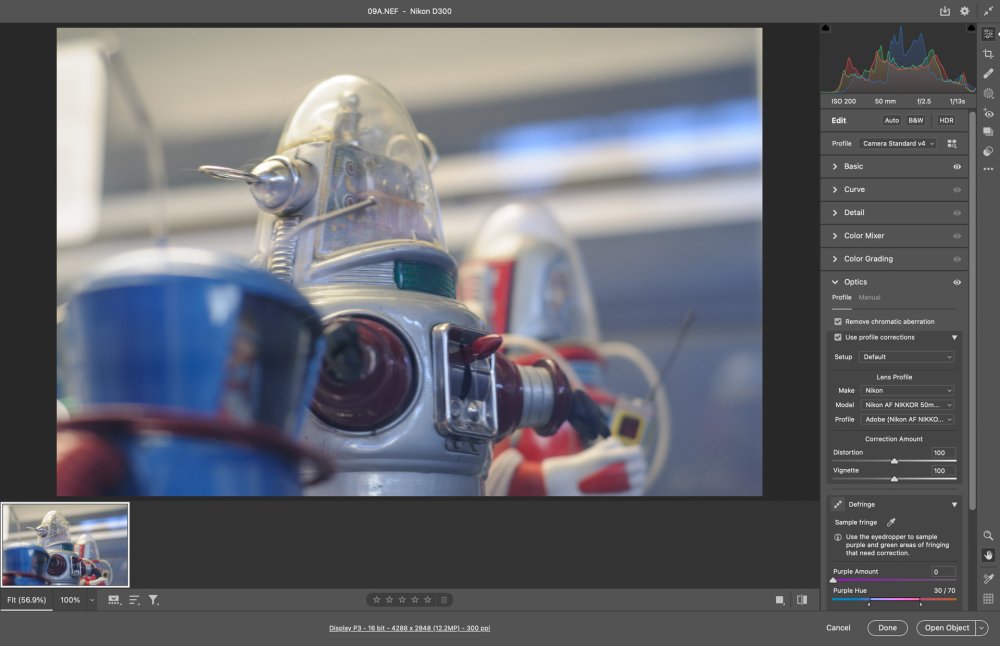This screenshot has width=1000, height=646.
Task: Open Camera Raw preferences gear
Action: (965, 11)
